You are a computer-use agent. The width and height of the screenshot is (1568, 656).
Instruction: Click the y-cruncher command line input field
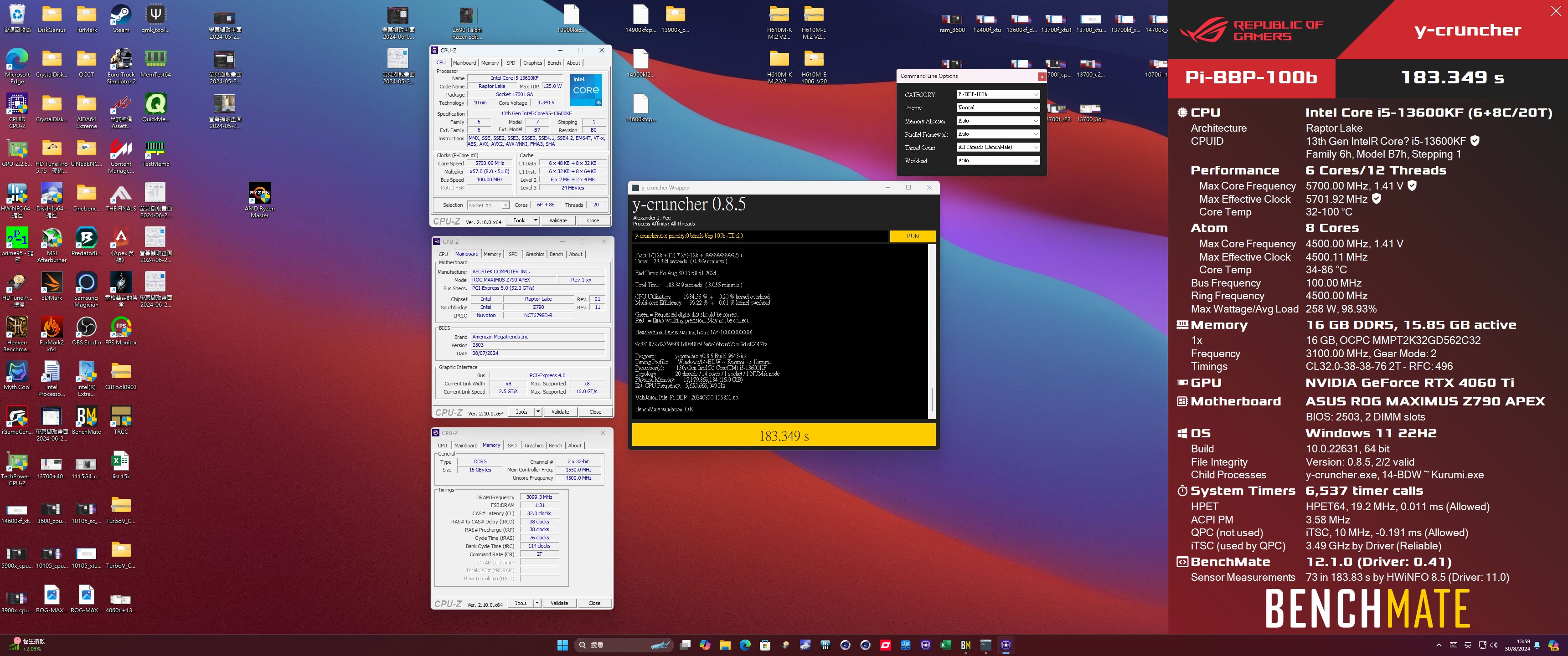click(x=760, y=236)
